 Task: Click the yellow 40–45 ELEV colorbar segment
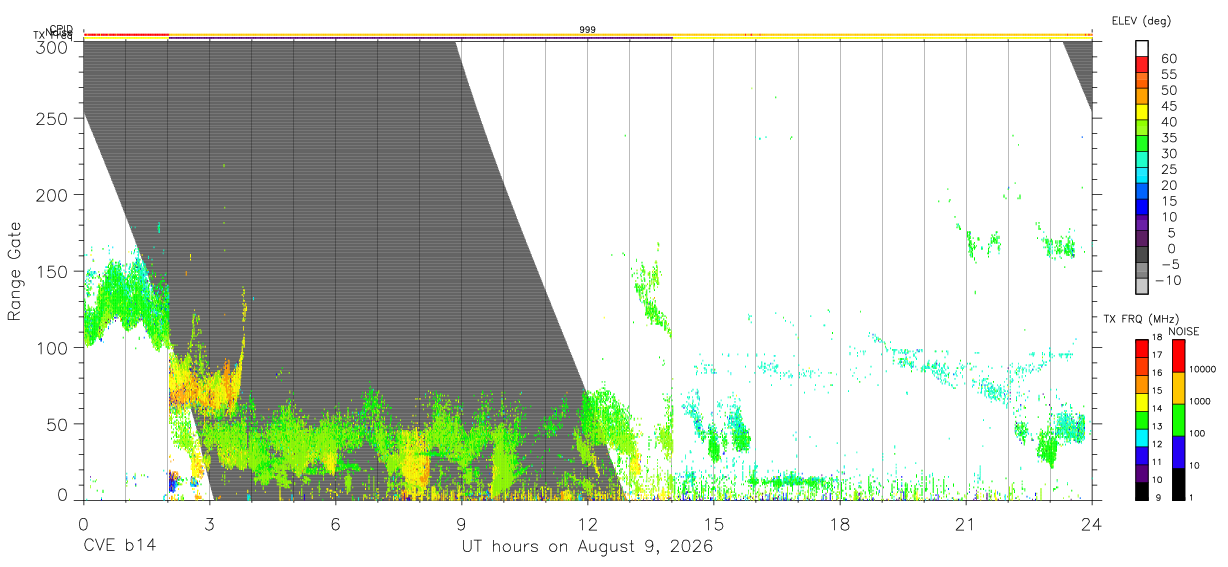1142,113
